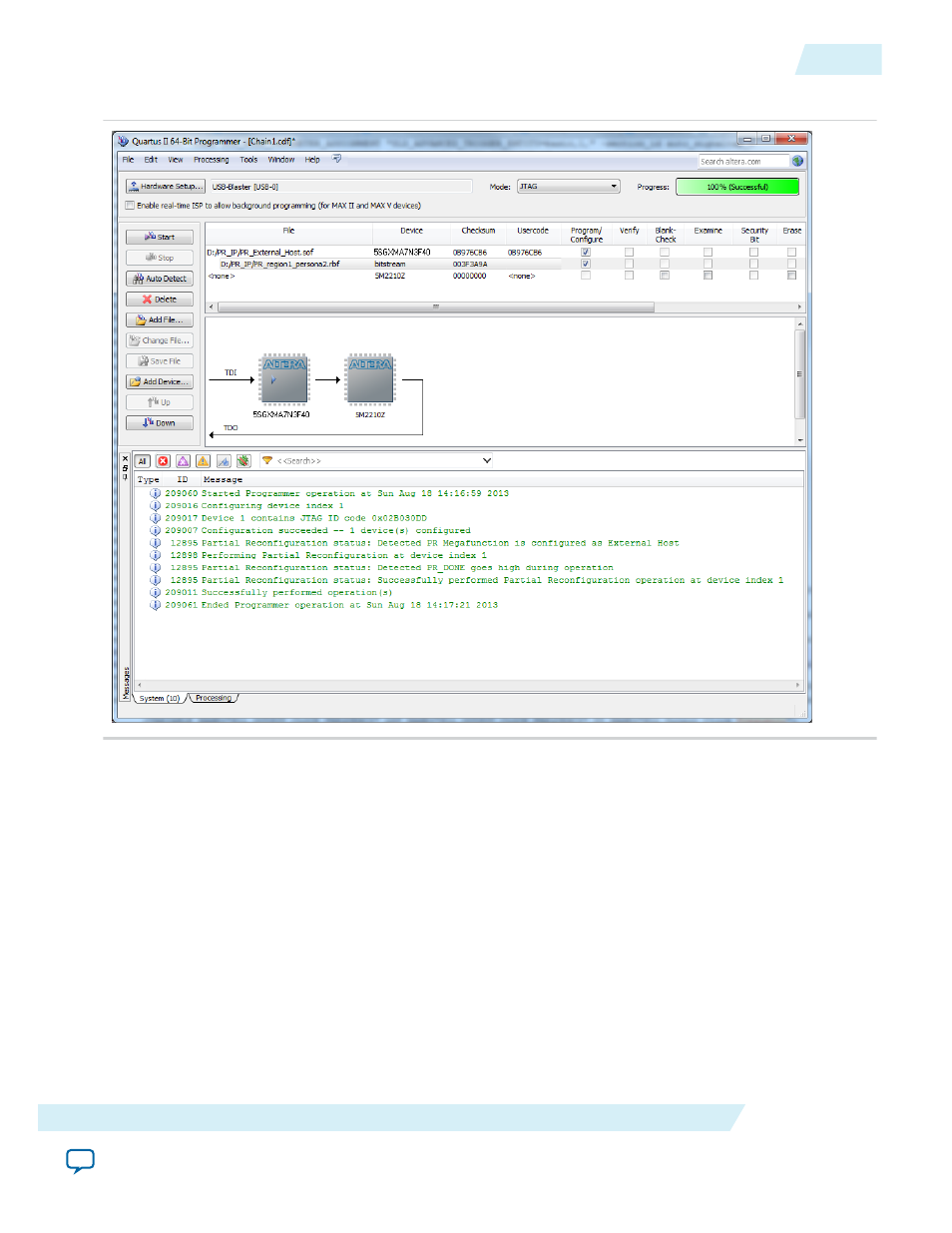The width and height of the screenshot is (952, 1233).
Task: Toggle Examine for PR_External_Host.sof
Action: point(708,253)
